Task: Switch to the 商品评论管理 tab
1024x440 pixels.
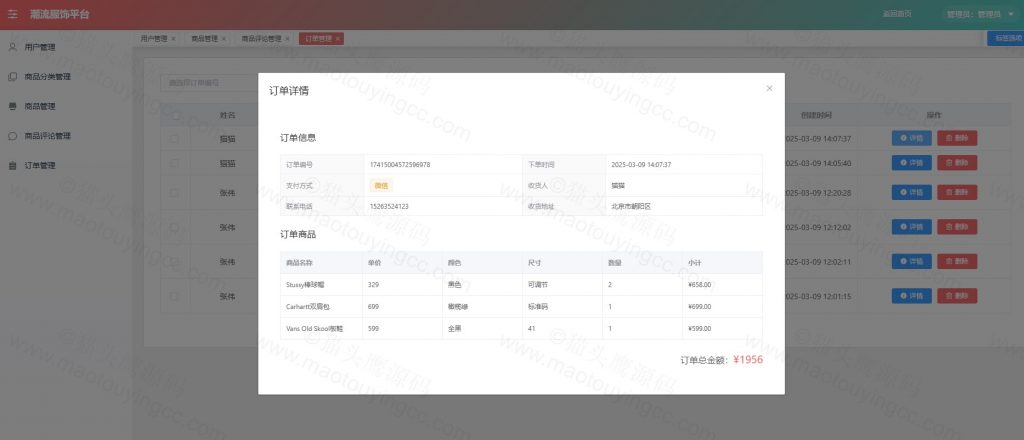Action: [x=261, y=39]
